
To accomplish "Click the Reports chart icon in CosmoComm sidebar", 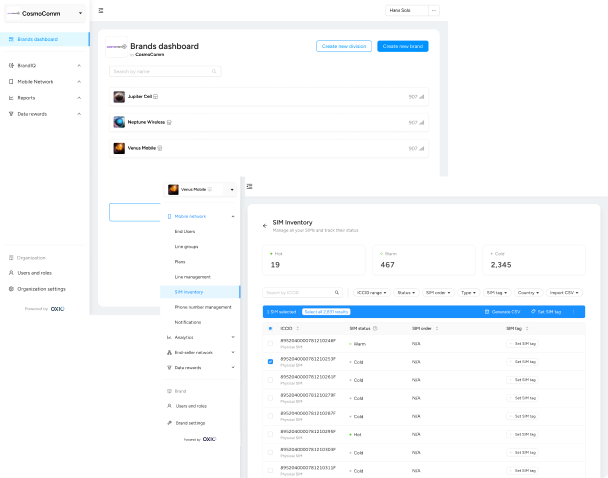I will (x=11, y=98).
